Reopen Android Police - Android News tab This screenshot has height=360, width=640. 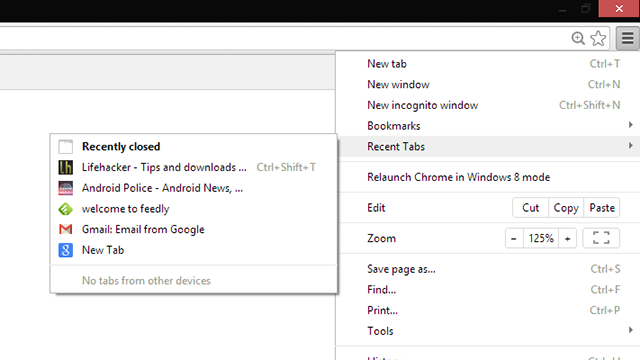tap(194, 188)
